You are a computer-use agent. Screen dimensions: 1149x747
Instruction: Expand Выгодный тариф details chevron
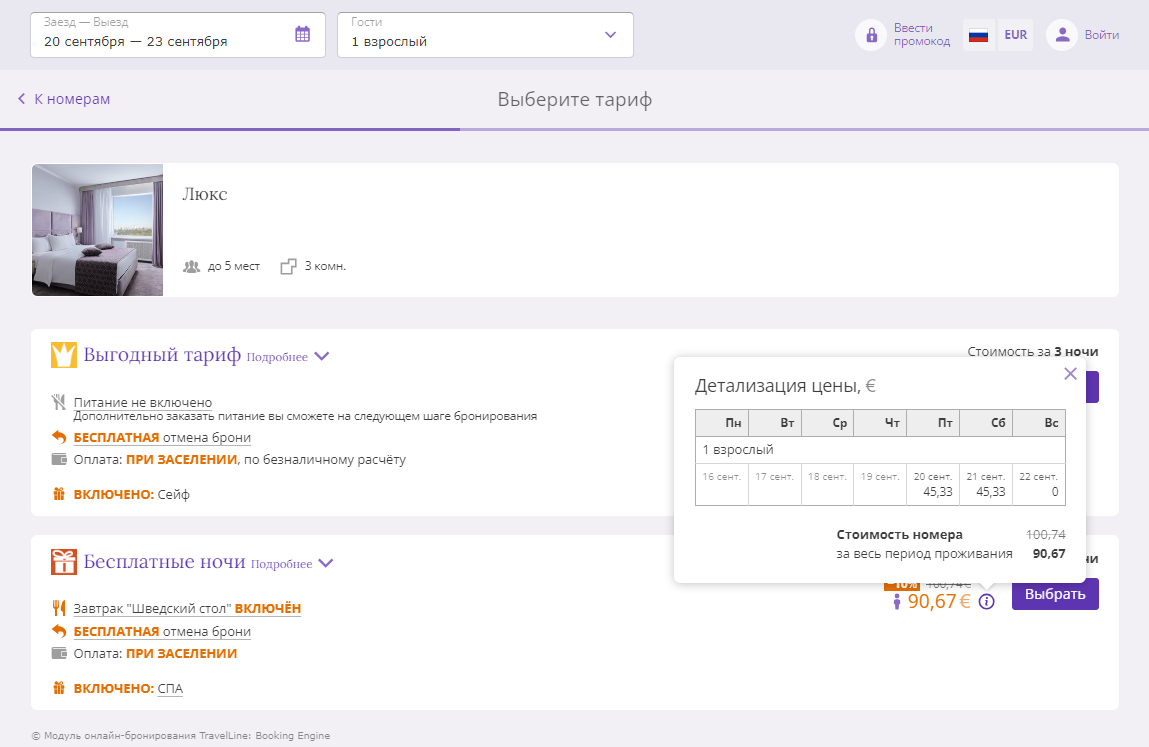[322, 356]
